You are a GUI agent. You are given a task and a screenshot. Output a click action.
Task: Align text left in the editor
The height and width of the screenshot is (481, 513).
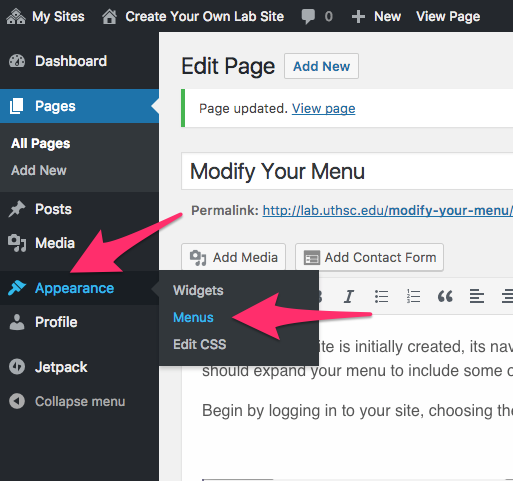pyautogui.click(x=477, y=296)
